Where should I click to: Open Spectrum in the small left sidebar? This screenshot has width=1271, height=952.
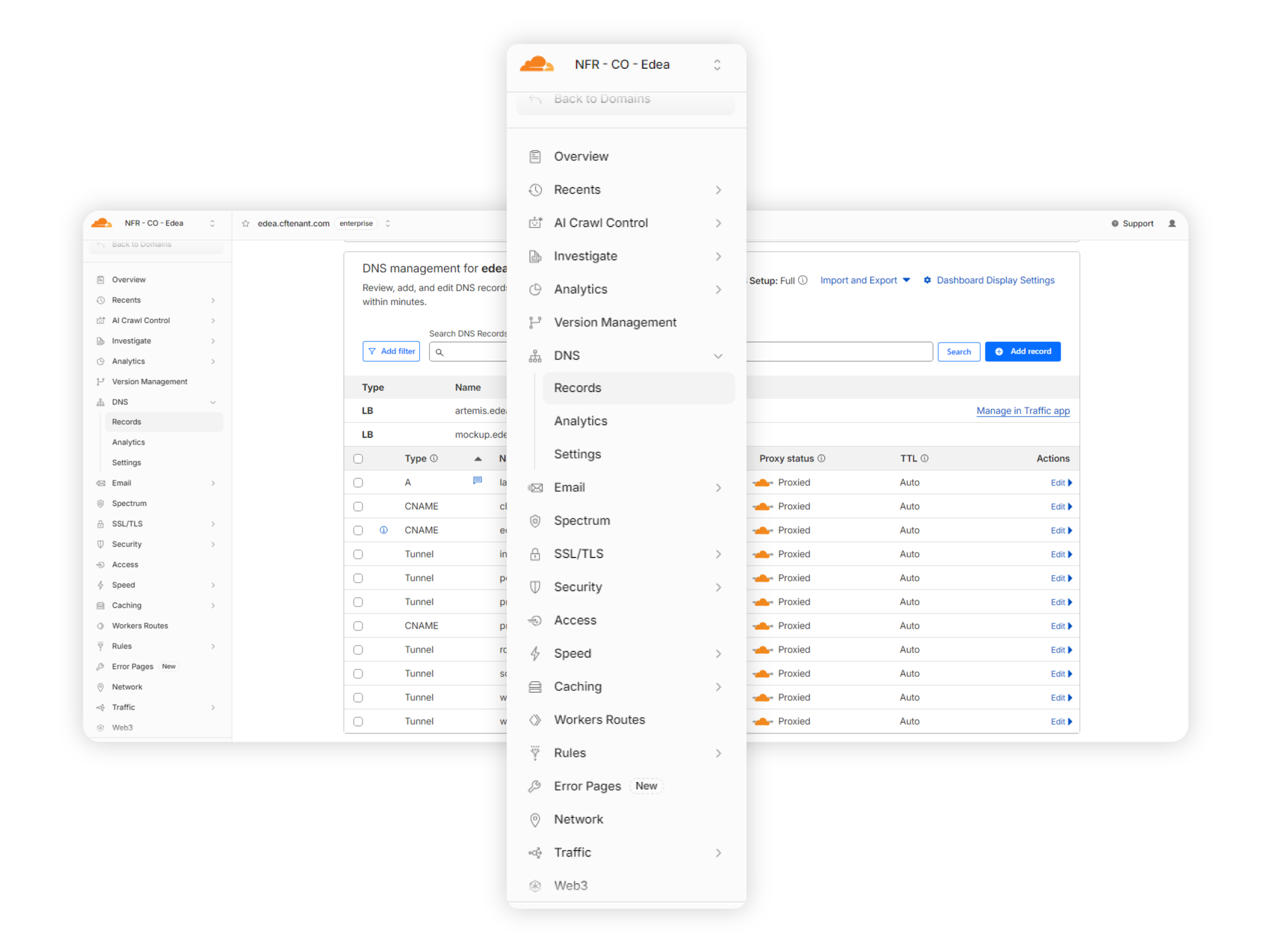(129, 503)
